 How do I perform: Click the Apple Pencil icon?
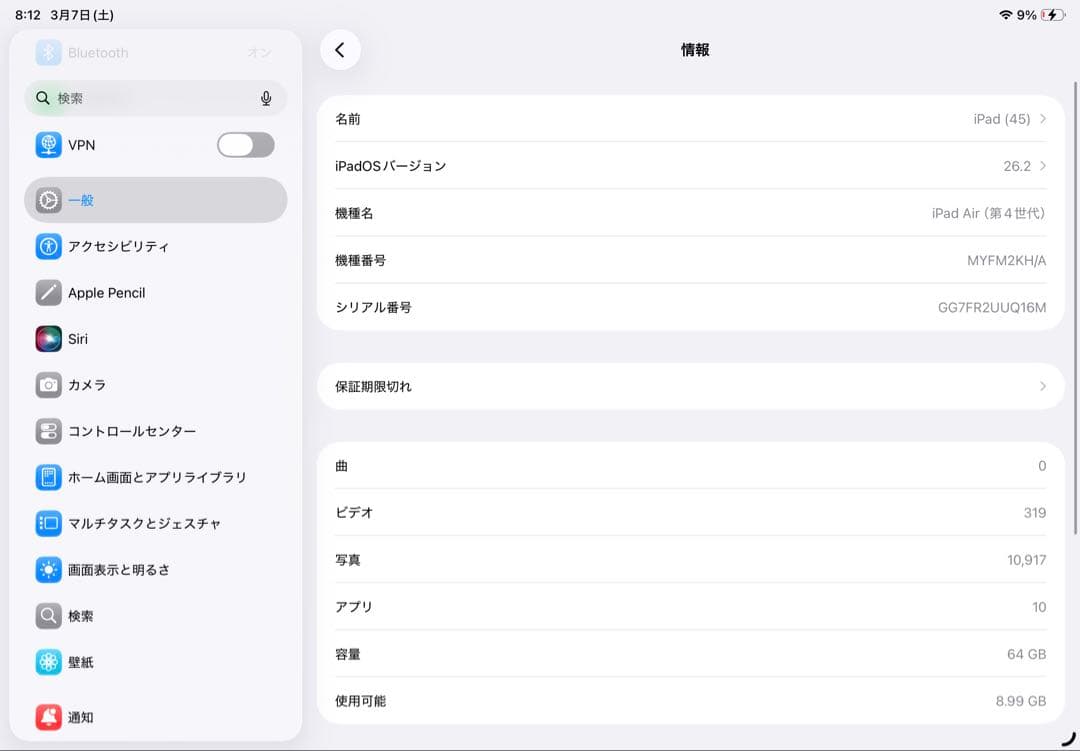[48, 293]
